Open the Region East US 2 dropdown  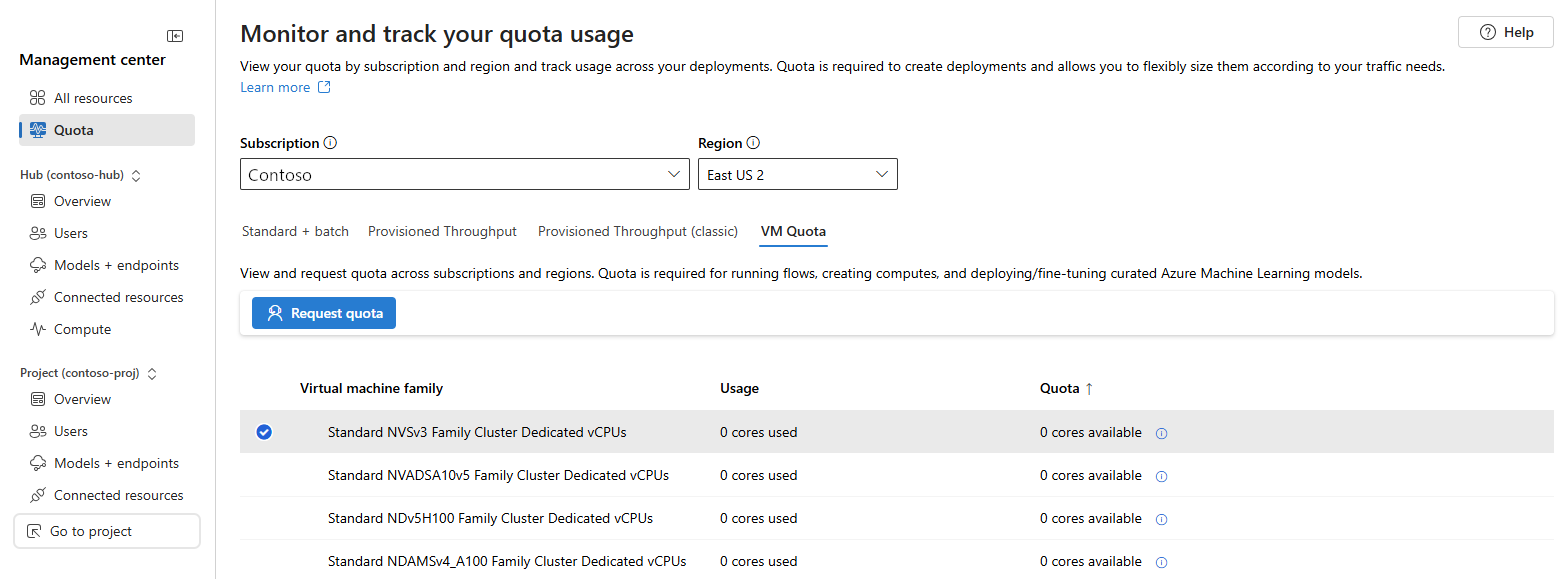pyautogui.click(x=797, y=175)
